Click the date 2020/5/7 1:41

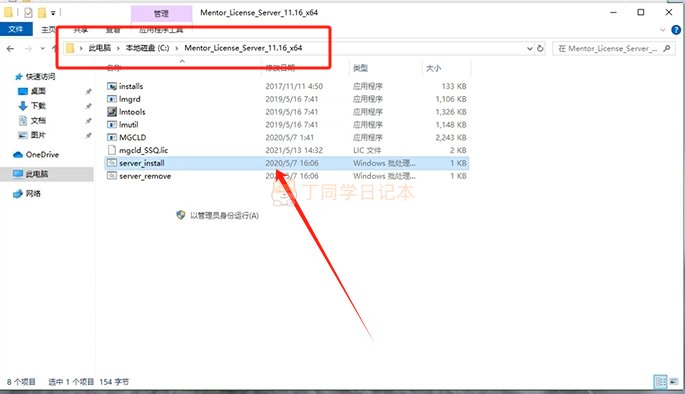(289, 137)
